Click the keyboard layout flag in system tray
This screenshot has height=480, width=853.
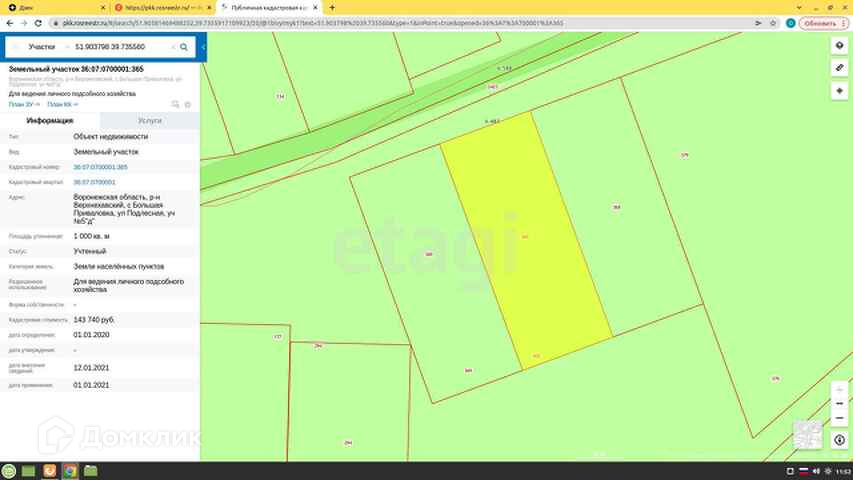(803, 471)
